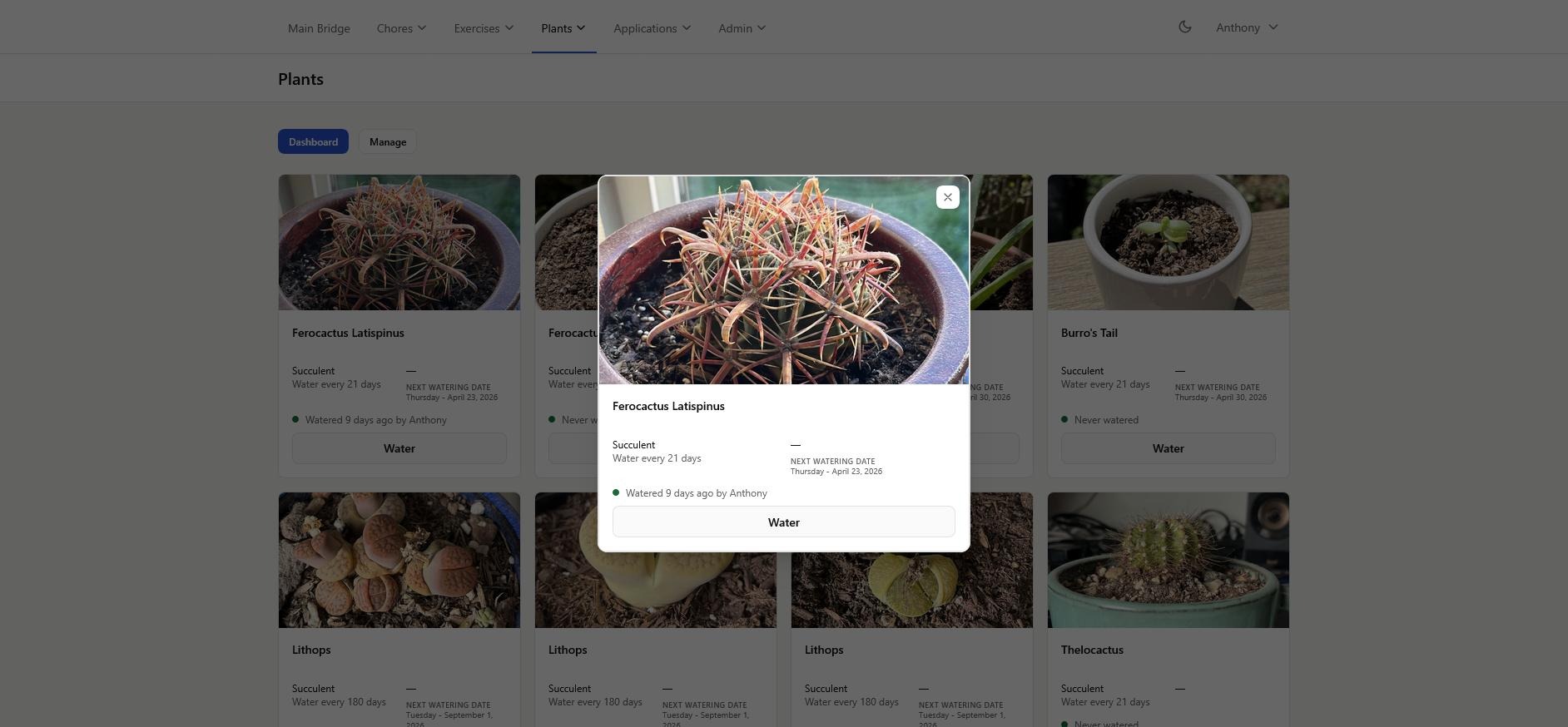Viewport: 1568px width, 727px height.
Task: Switch to the Manage tab
Action: point(388,141)
